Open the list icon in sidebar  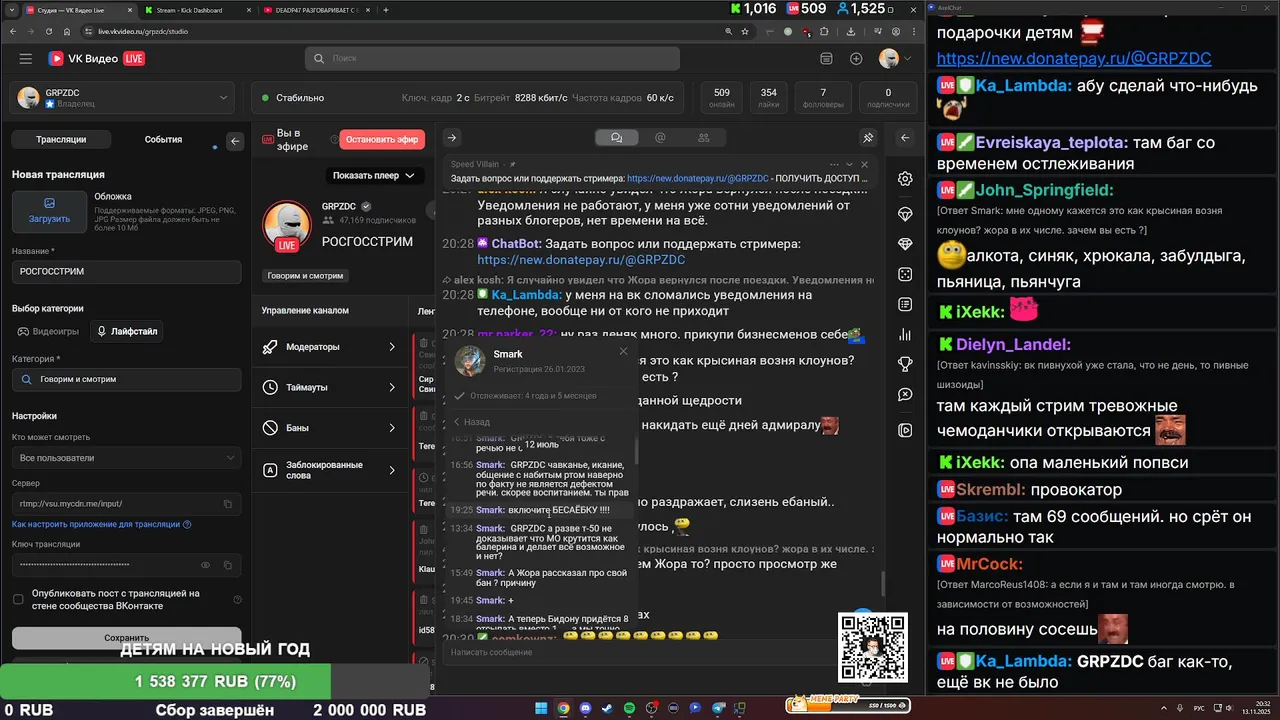[905, 304]
